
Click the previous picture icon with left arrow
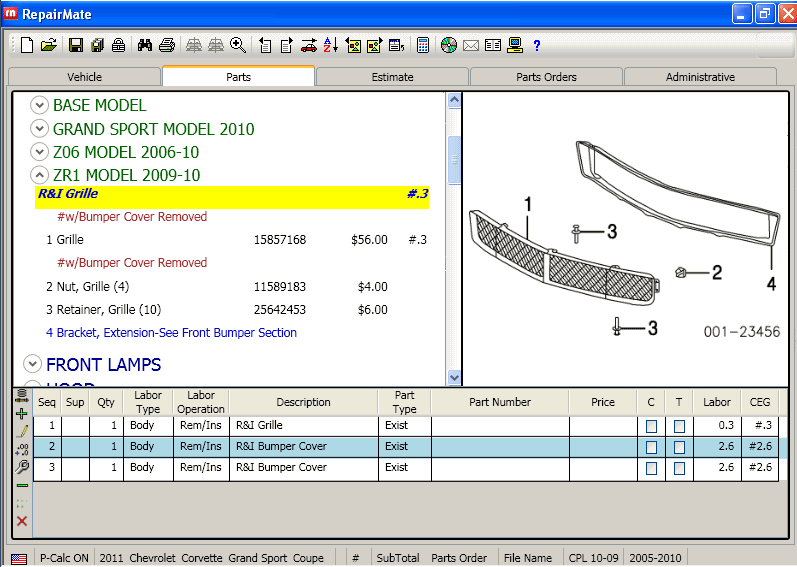(353, 45)
